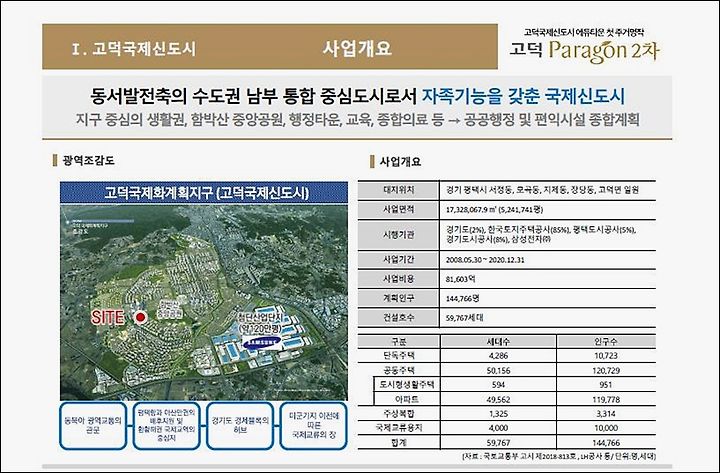Click the '세대수' column header
This screenshot has width=720, height=473.
tap(498, 342)
